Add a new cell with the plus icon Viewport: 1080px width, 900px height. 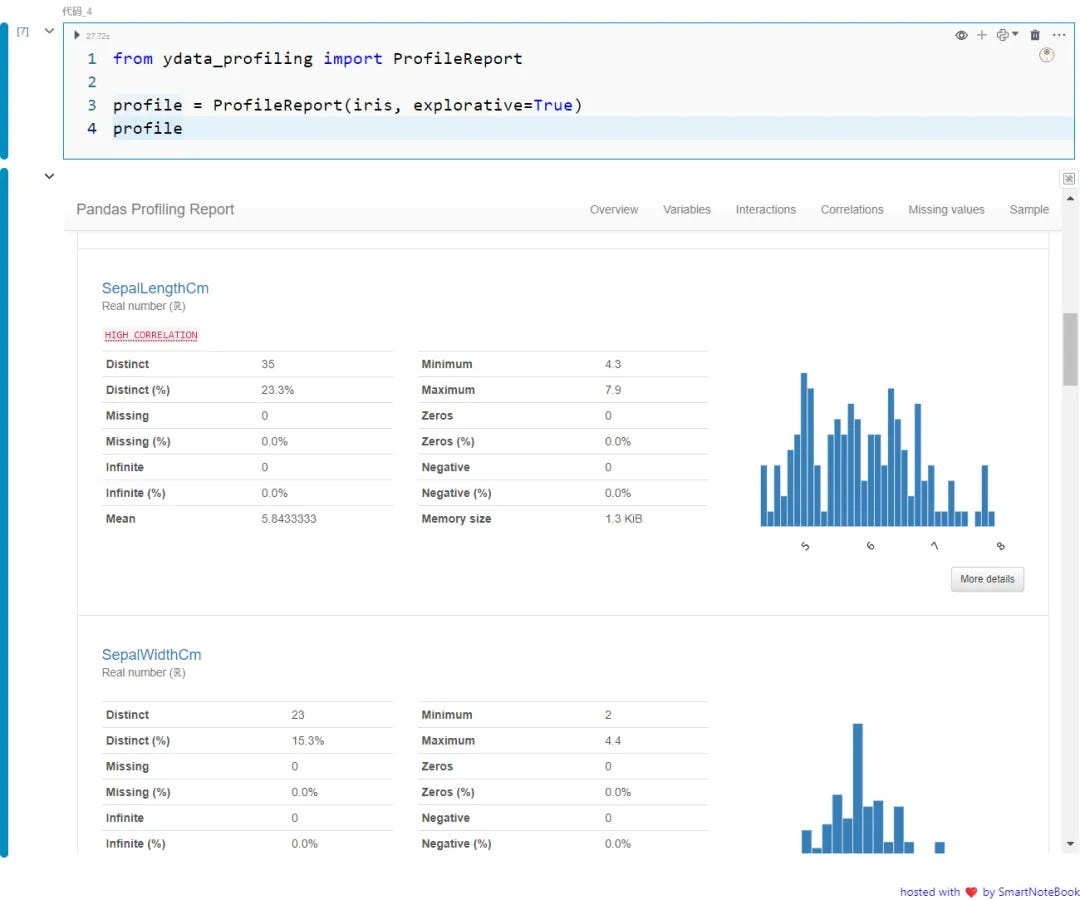(x=980, y=35)
